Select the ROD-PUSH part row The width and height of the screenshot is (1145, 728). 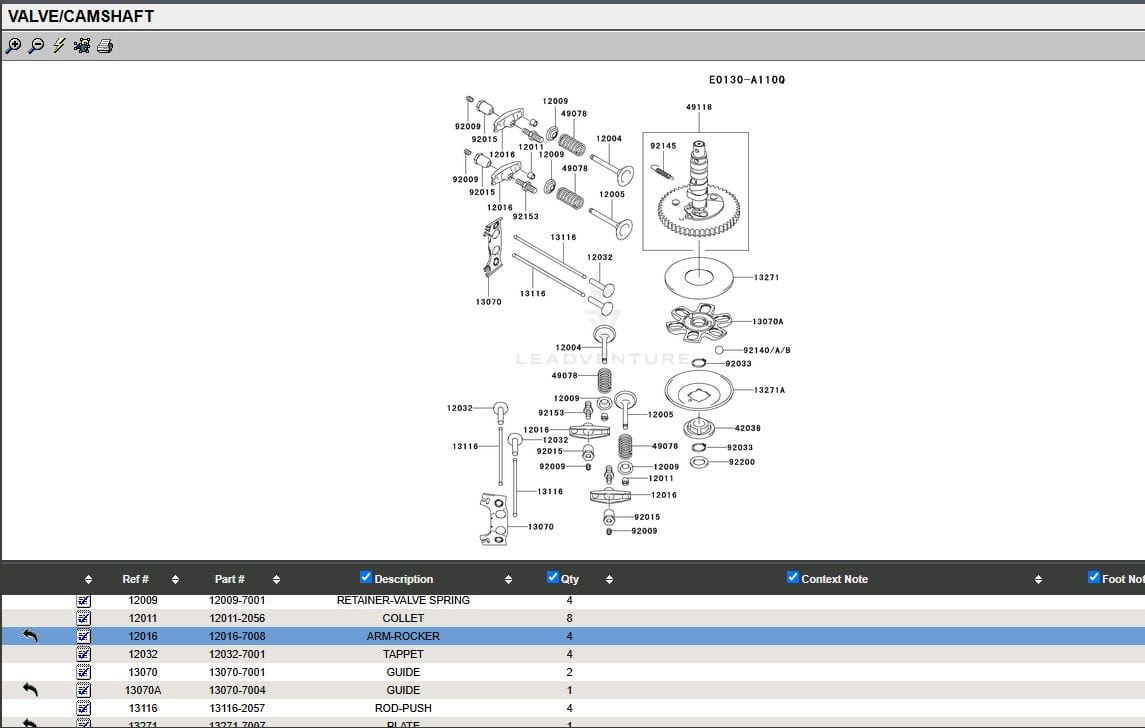403,708
